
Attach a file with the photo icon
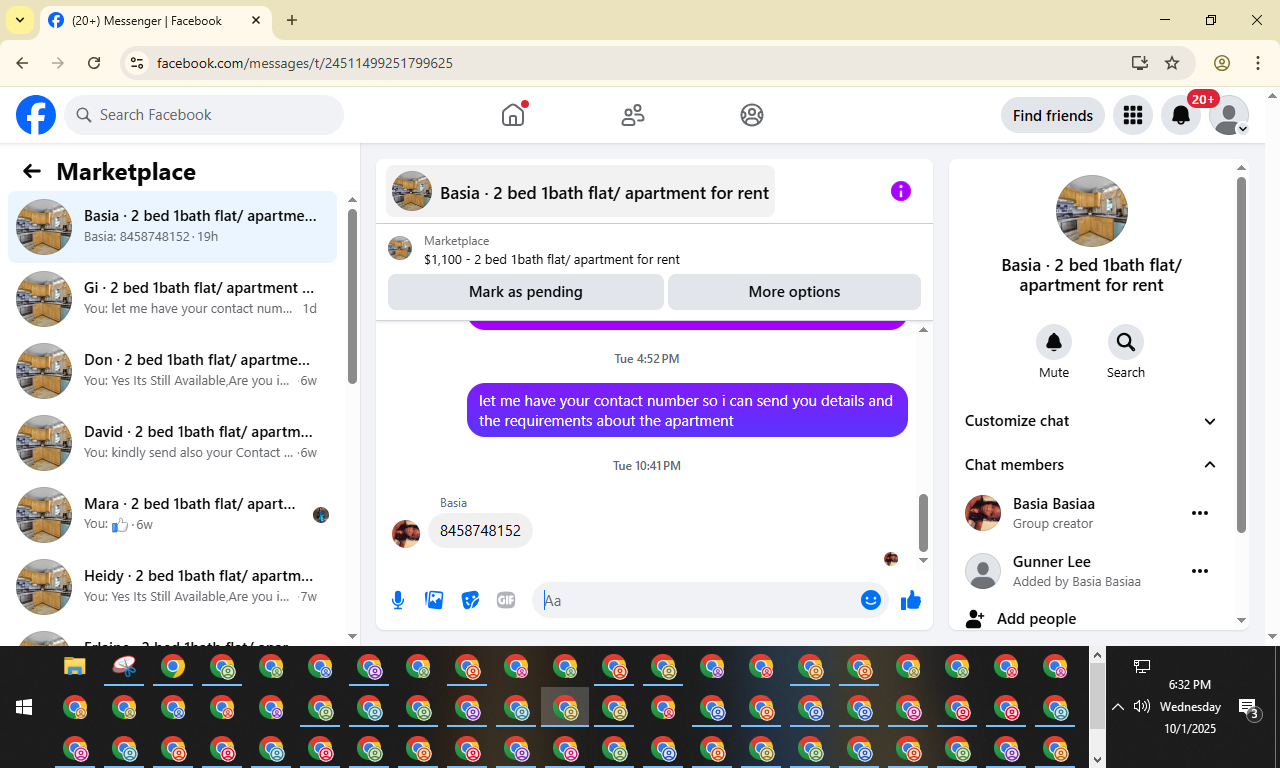click(x=434, y=600)
